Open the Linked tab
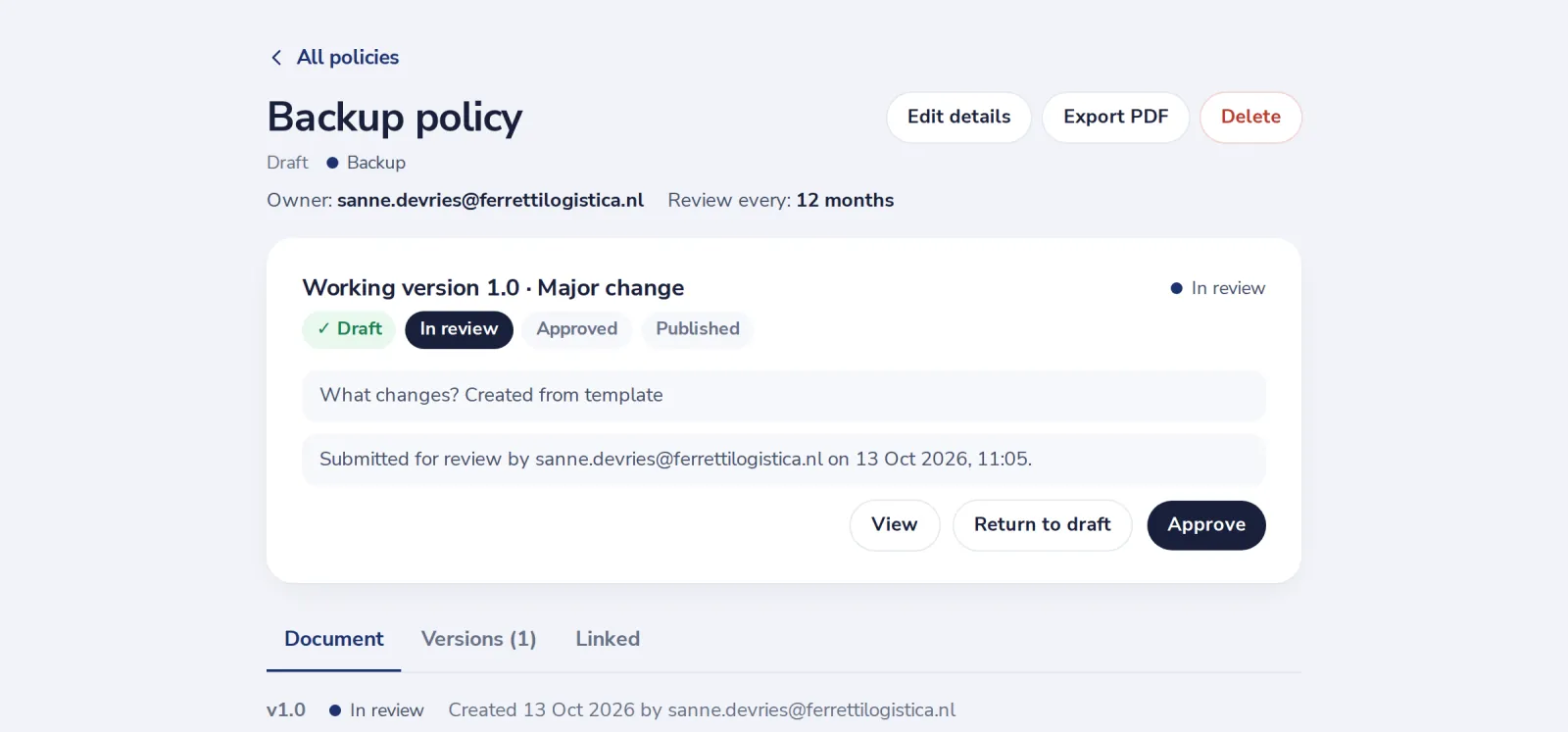The image size is (1568, 732). tap(608, 640)
